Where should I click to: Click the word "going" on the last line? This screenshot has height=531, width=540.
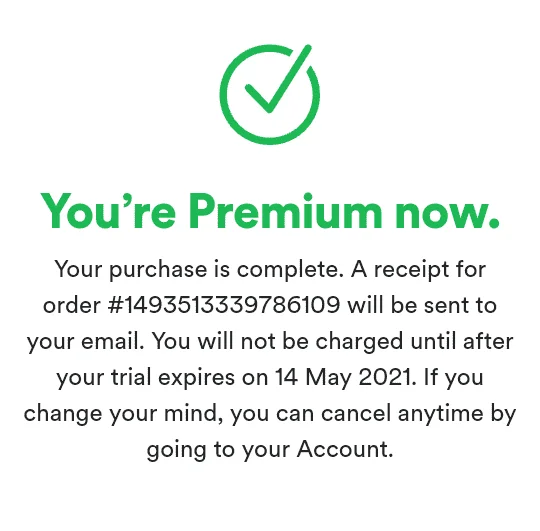coord(176,450)
